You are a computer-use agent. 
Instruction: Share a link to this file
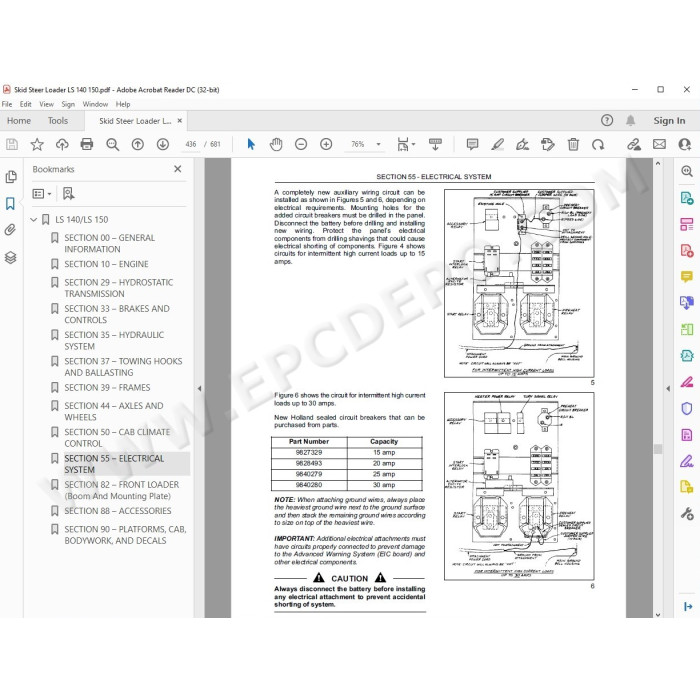click(x=634, y=144)
